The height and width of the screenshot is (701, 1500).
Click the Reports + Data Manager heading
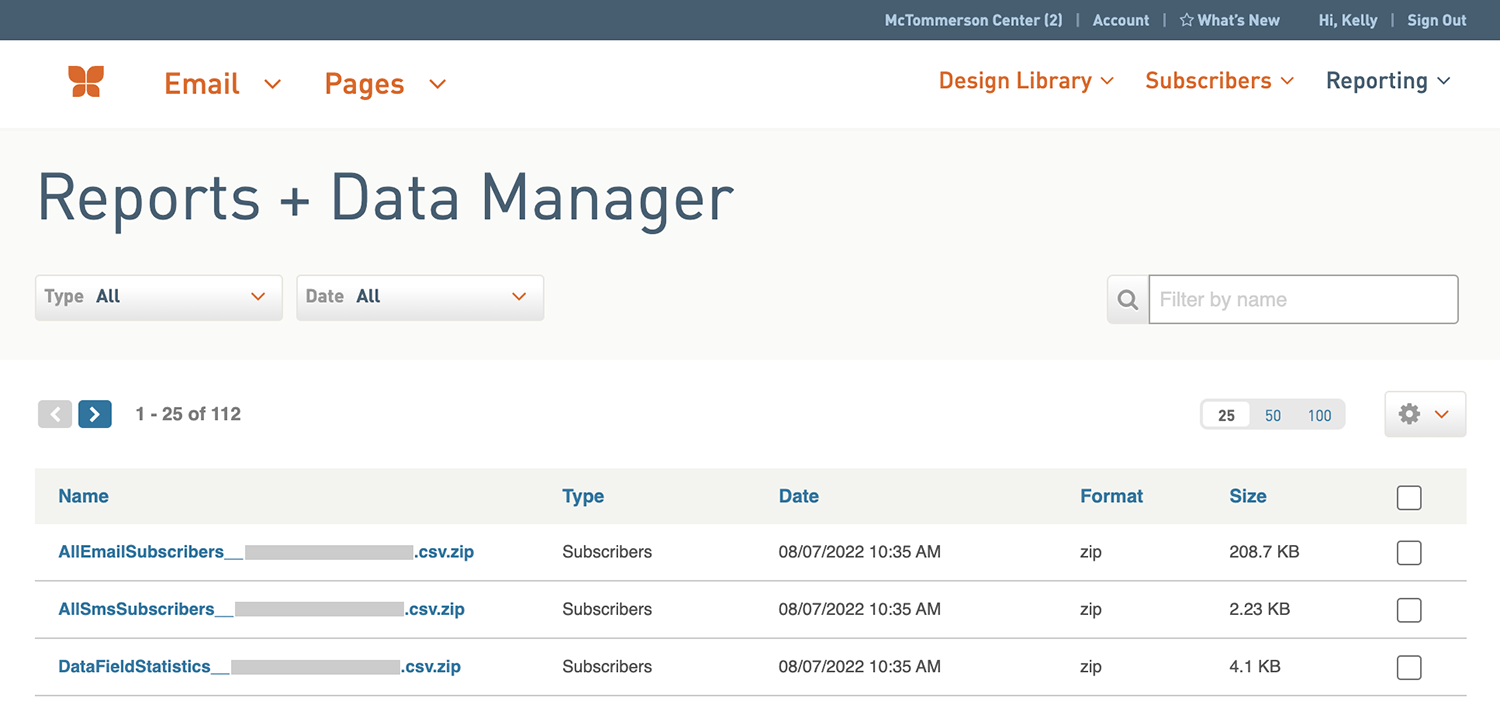[x=386, y=198]
